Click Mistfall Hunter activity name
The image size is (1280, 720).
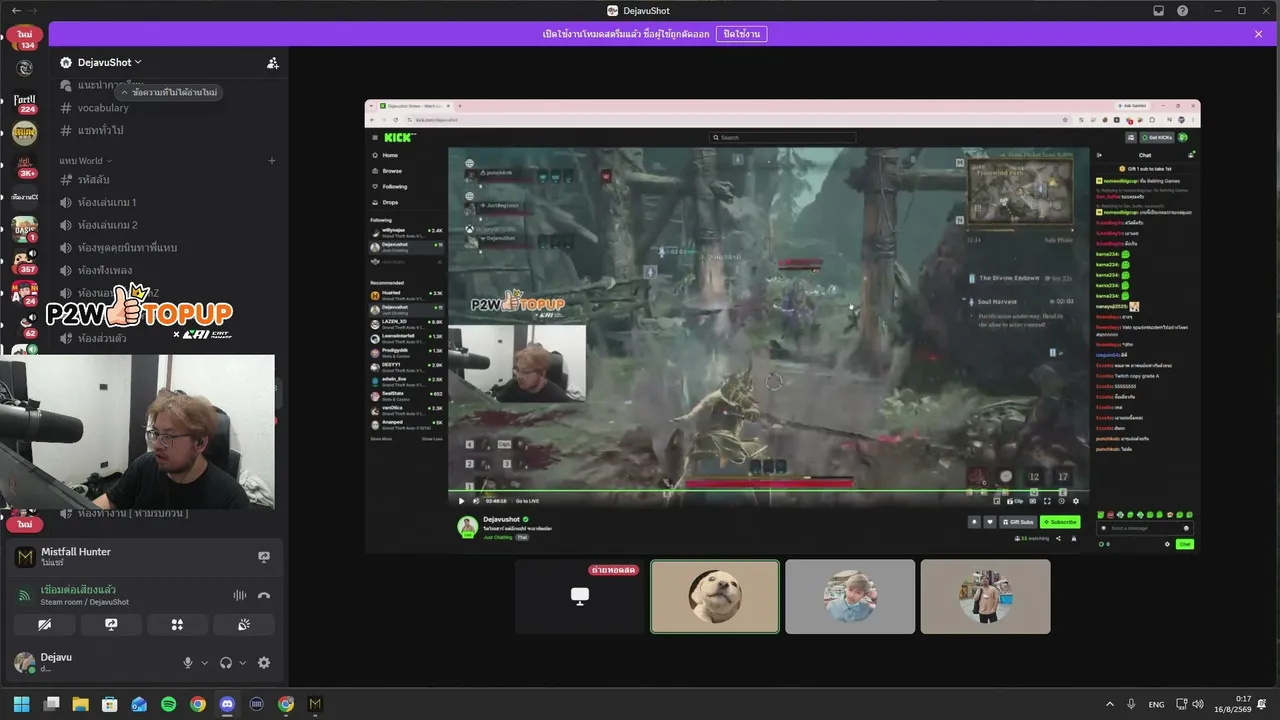(x=76, y=552)
